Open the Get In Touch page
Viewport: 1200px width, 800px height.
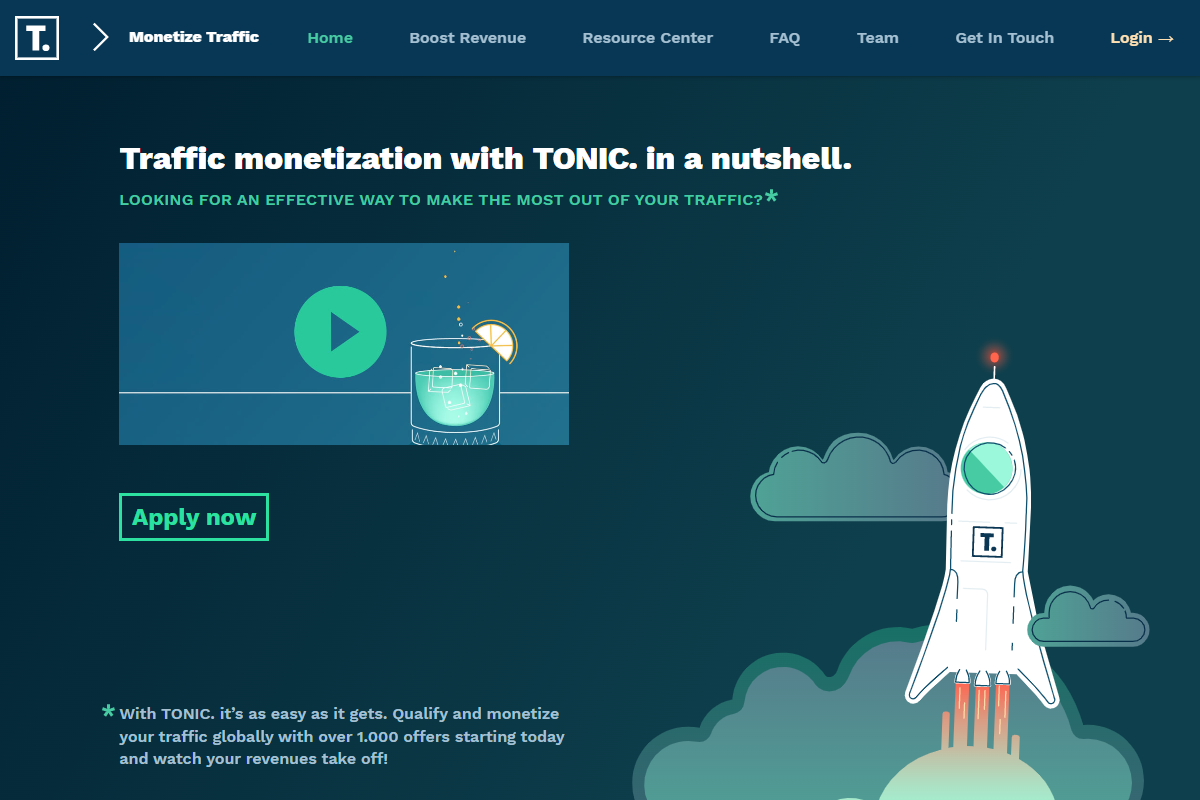point(1004,38)
